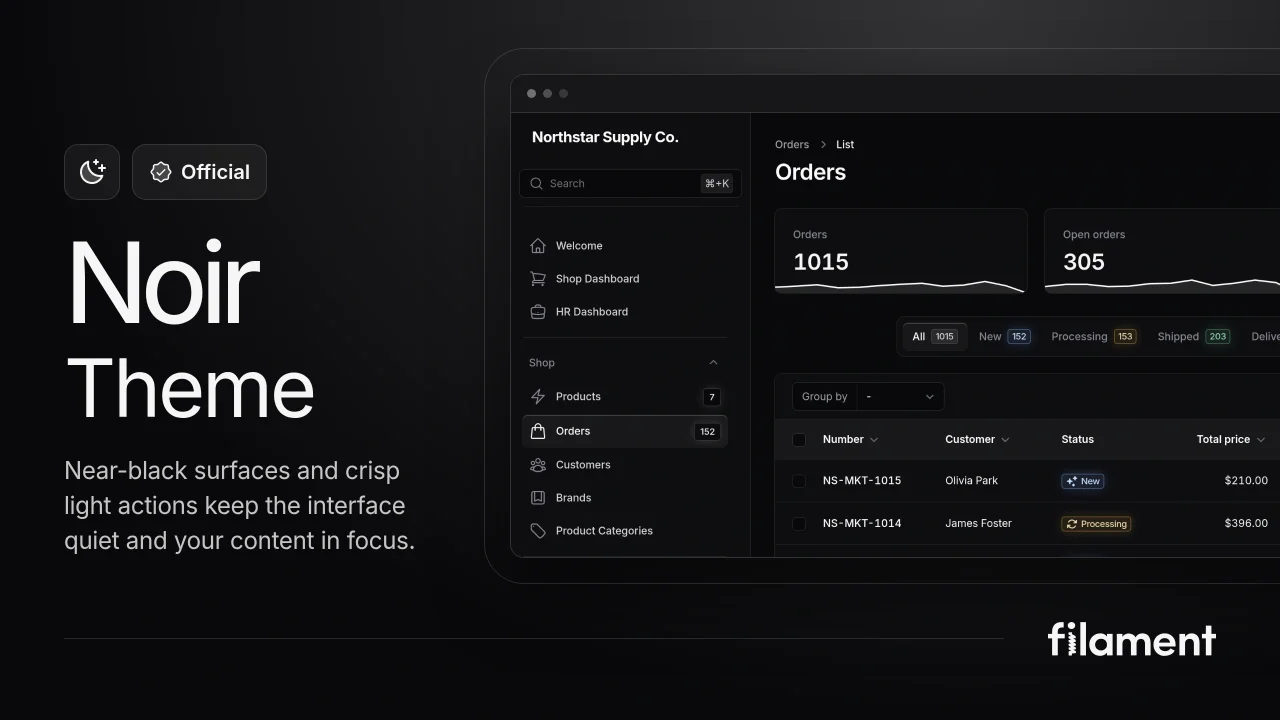Viewport: 1280px width, 720px height.
Task: Switch to the New 152 tab
Action: click(x=1004, y=337)
